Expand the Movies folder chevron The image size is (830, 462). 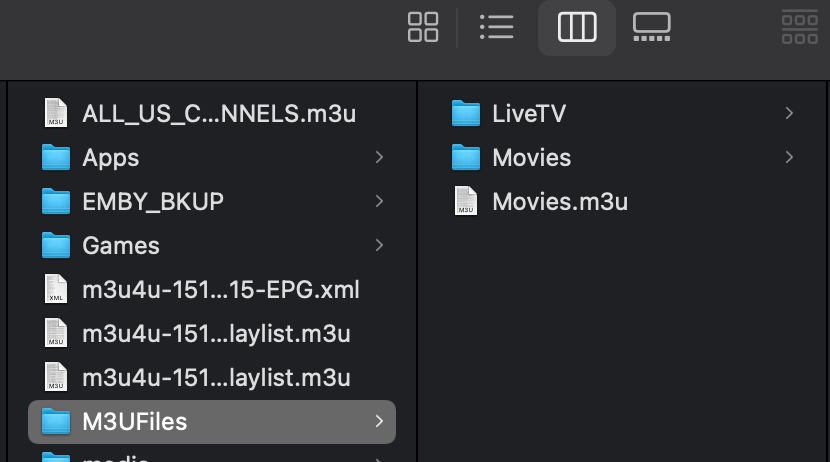[x=789, y=157]
